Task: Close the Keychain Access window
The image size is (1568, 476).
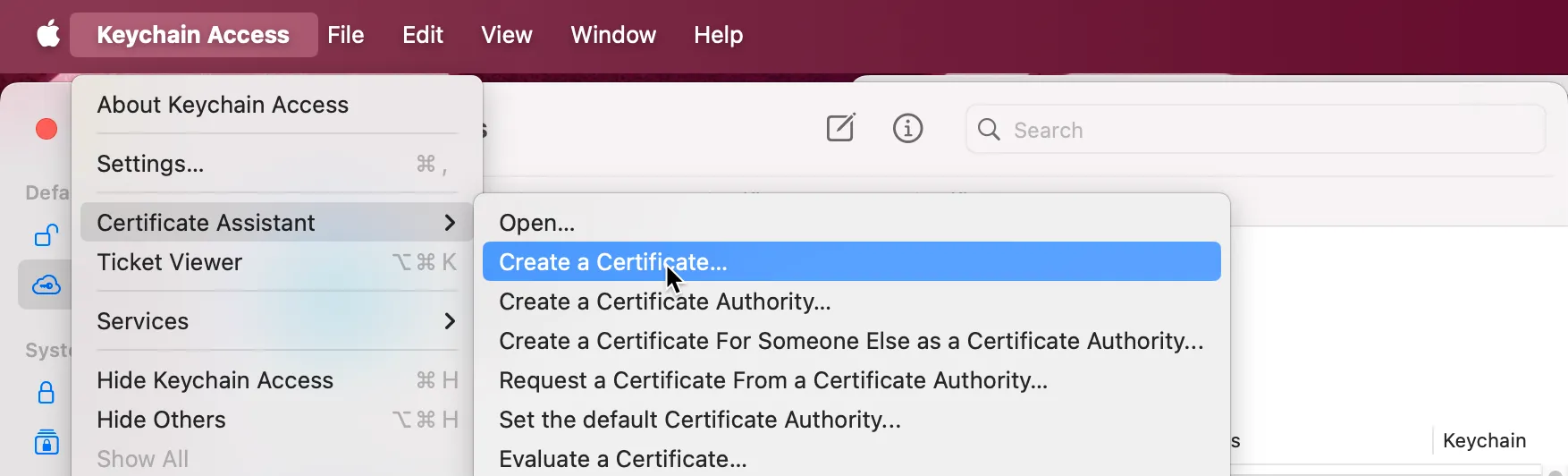Action: tap(46, 129)
